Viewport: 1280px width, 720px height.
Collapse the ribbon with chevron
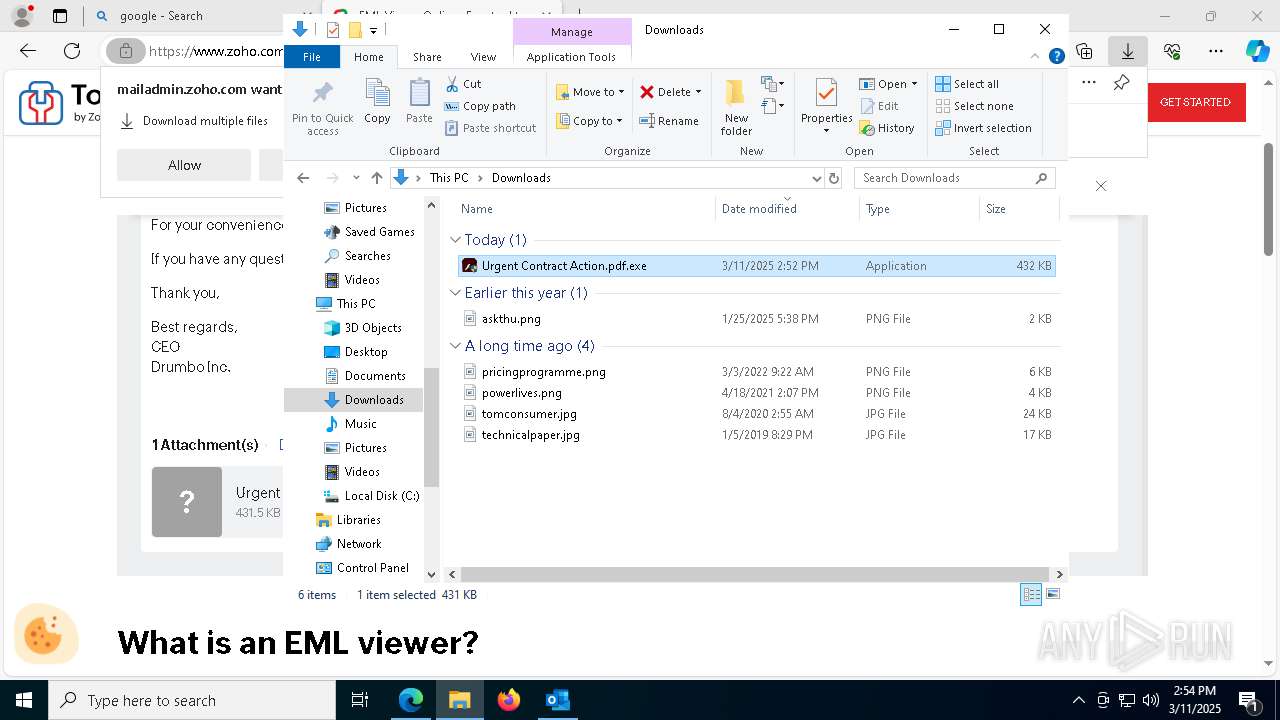[1035, 57]
